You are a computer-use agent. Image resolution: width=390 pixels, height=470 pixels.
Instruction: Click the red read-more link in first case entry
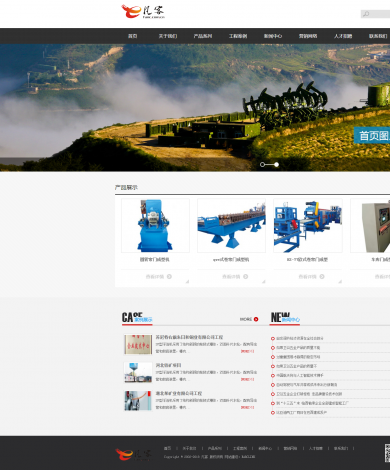pyautogui.click(x=247, y=351)
